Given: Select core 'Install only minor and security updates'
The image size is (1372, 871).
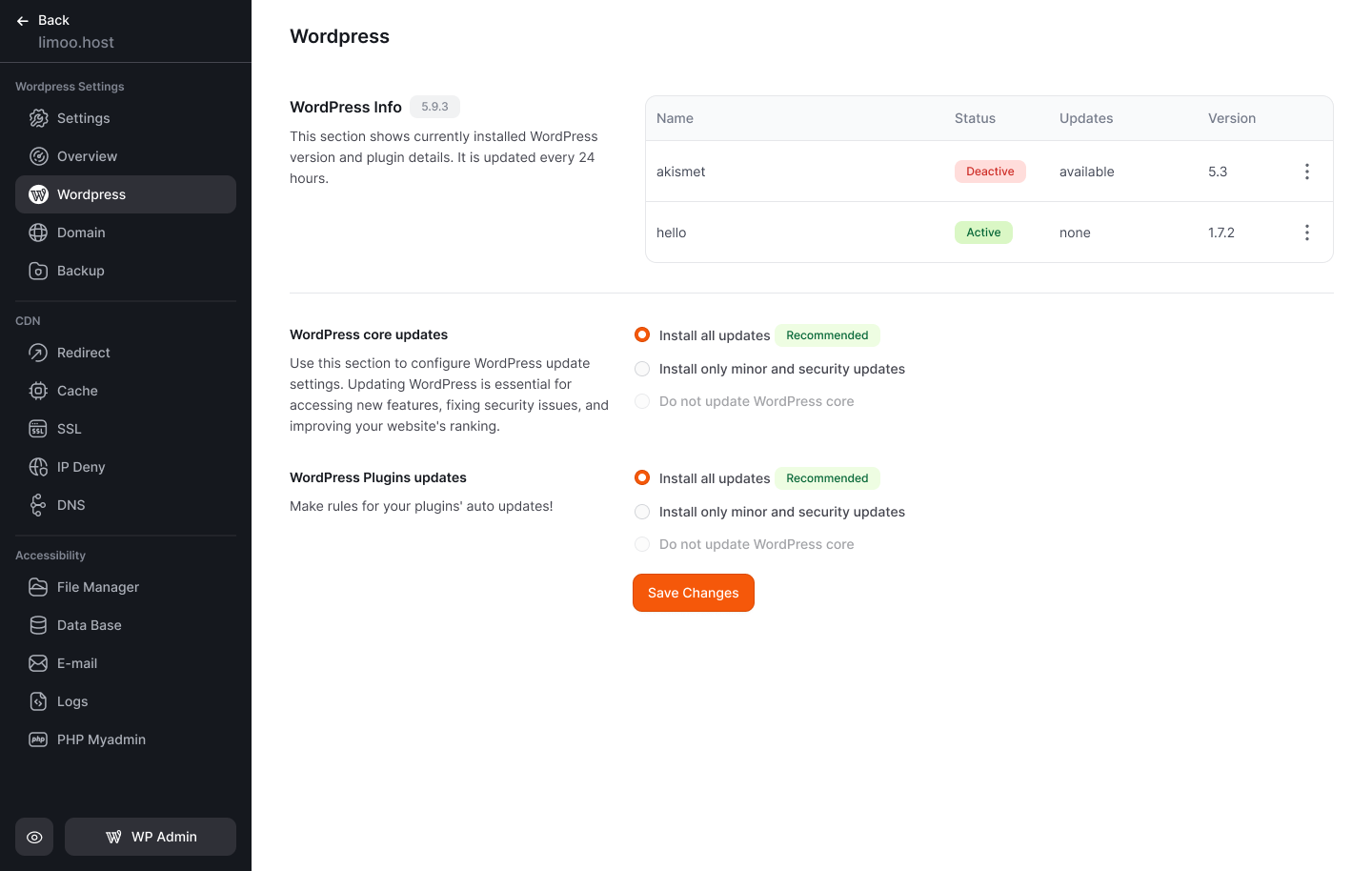Looking at the screenshot, I should pos(642,369).
